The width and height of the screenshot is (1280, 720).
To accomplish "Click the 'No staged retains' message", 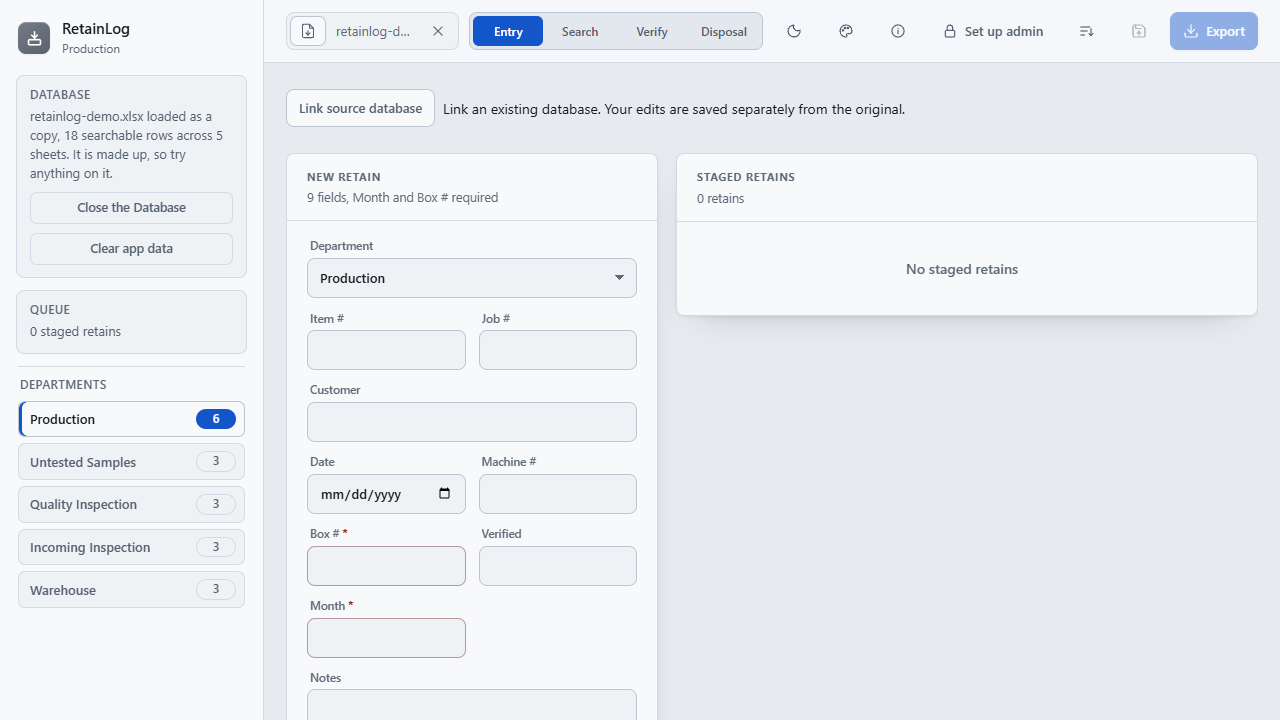I will pos(962,269).
